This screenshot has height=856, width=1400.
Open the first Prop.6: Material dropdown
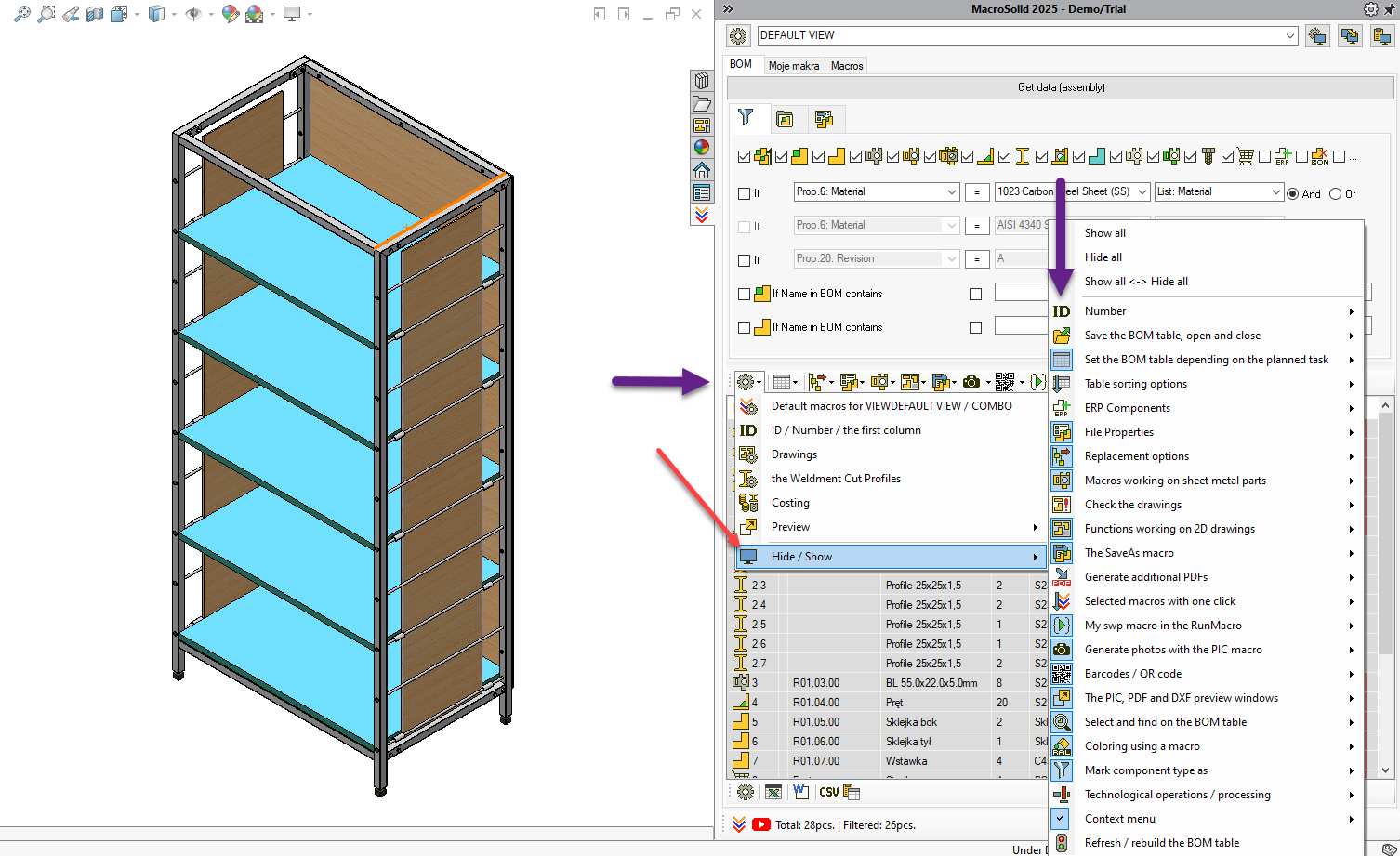[876, 191]
